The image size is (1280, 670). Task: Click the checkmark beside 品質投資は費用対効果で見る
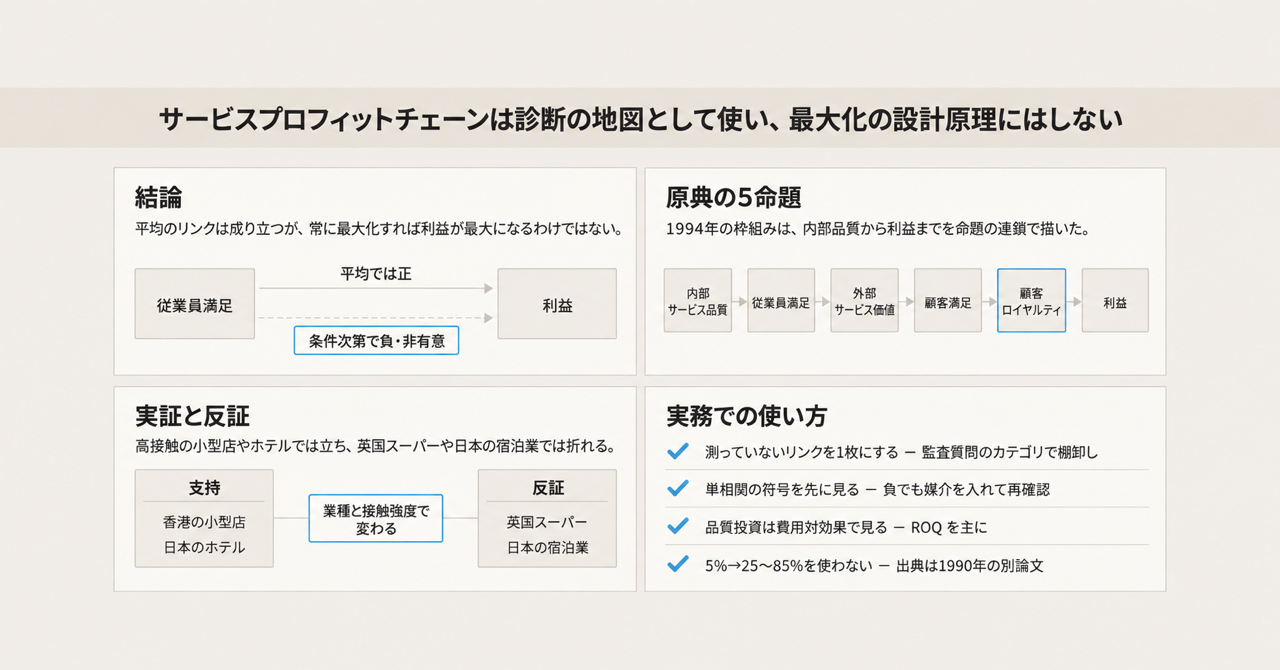(678, 527)
